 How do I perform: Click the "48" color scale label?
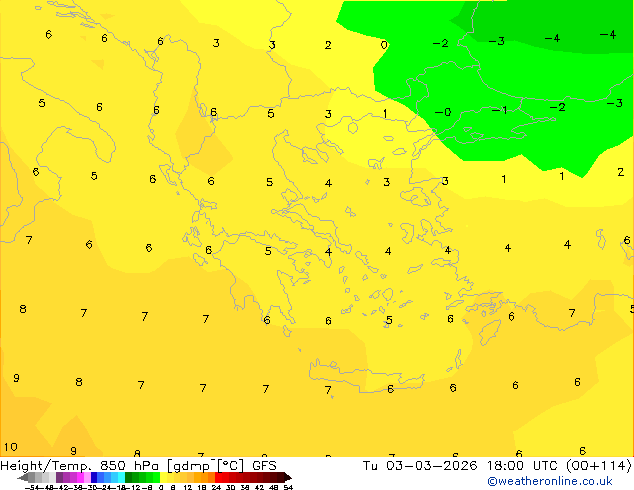click(x=274, y=488)
